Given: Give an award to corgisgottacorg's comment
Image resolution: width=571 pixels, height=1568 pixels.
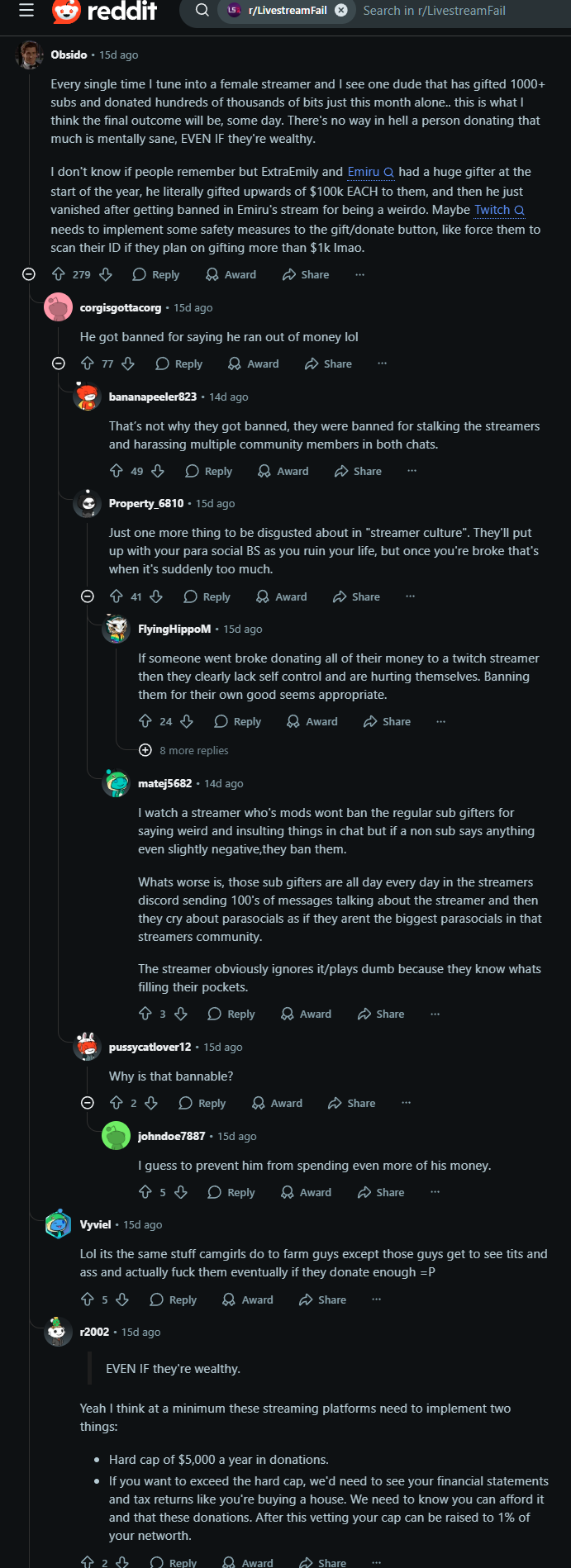Looking at the screenshot, I should tap(255, 363).
